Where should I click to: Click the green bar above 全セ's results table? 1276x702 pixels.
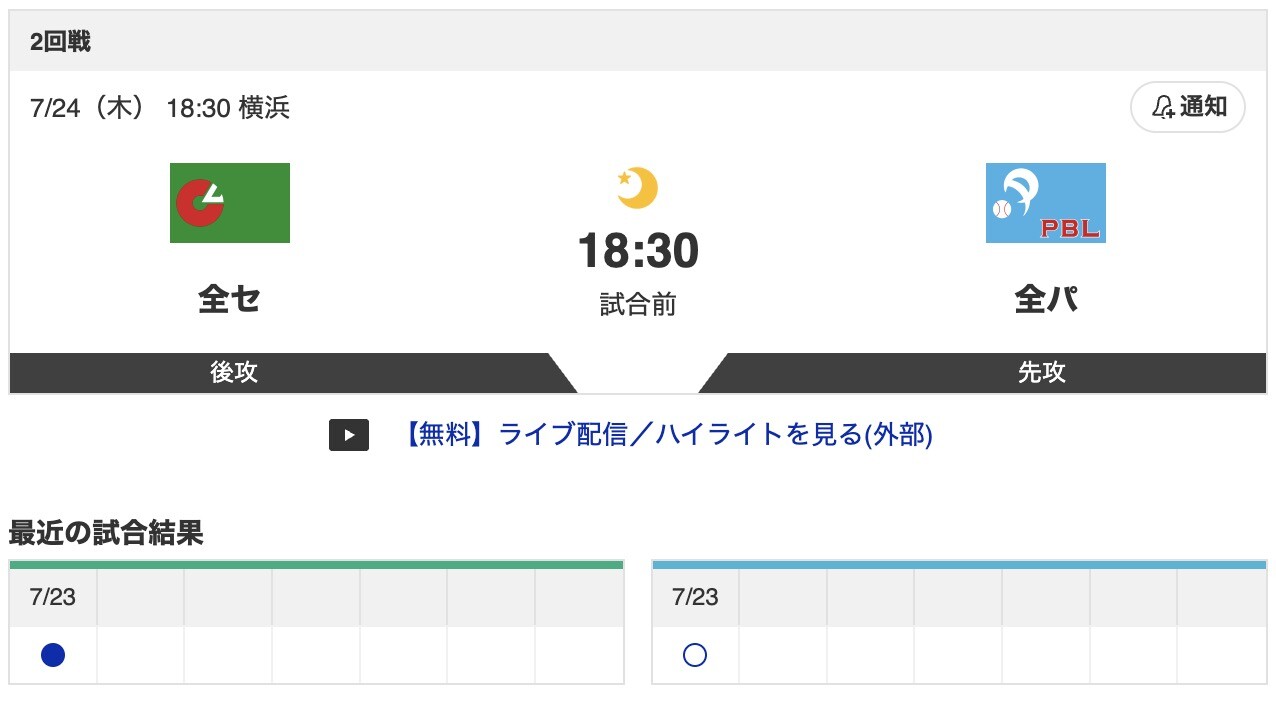coord(316,563)
